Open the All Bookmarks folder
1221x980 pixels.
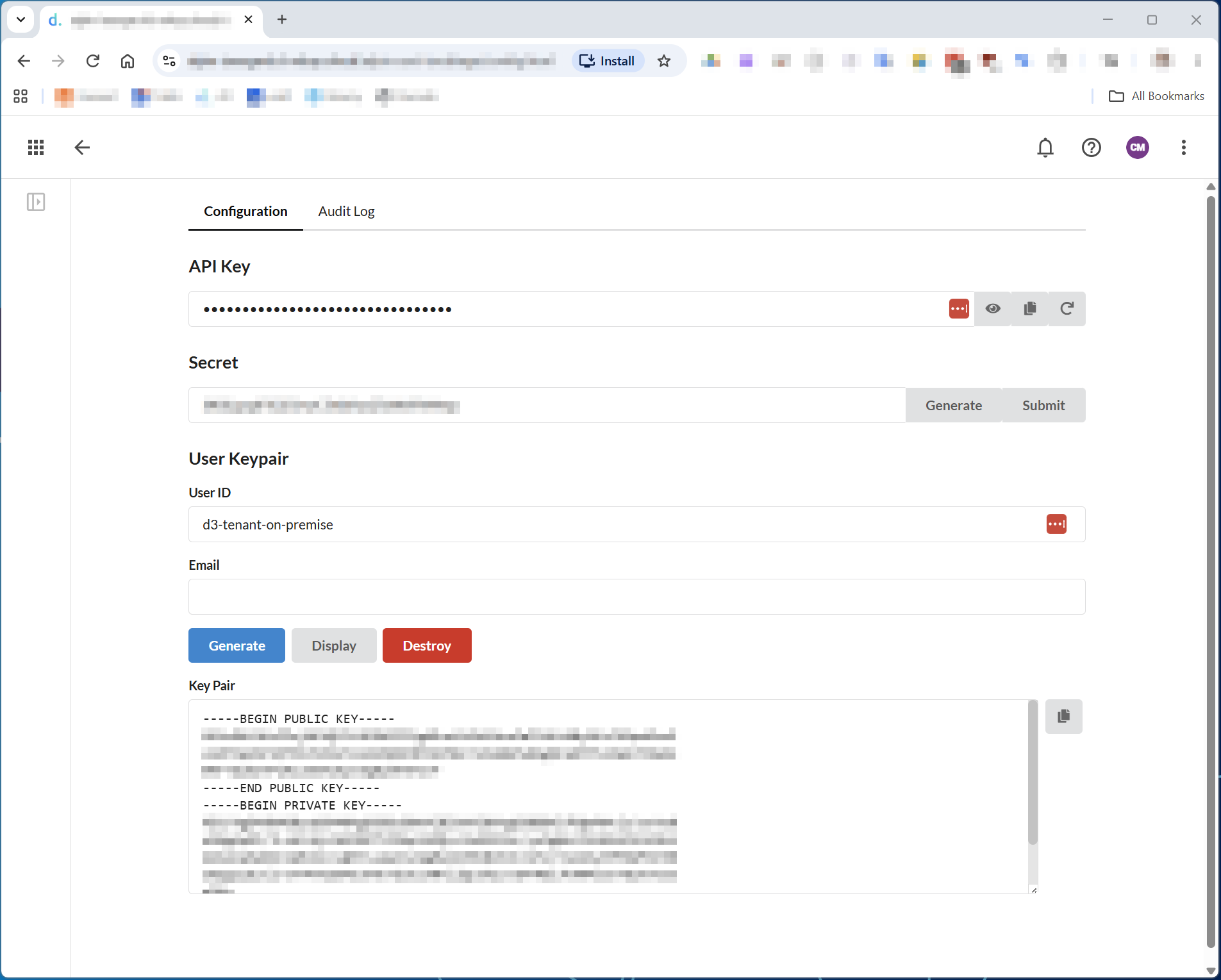click(x=1156, y=96)
